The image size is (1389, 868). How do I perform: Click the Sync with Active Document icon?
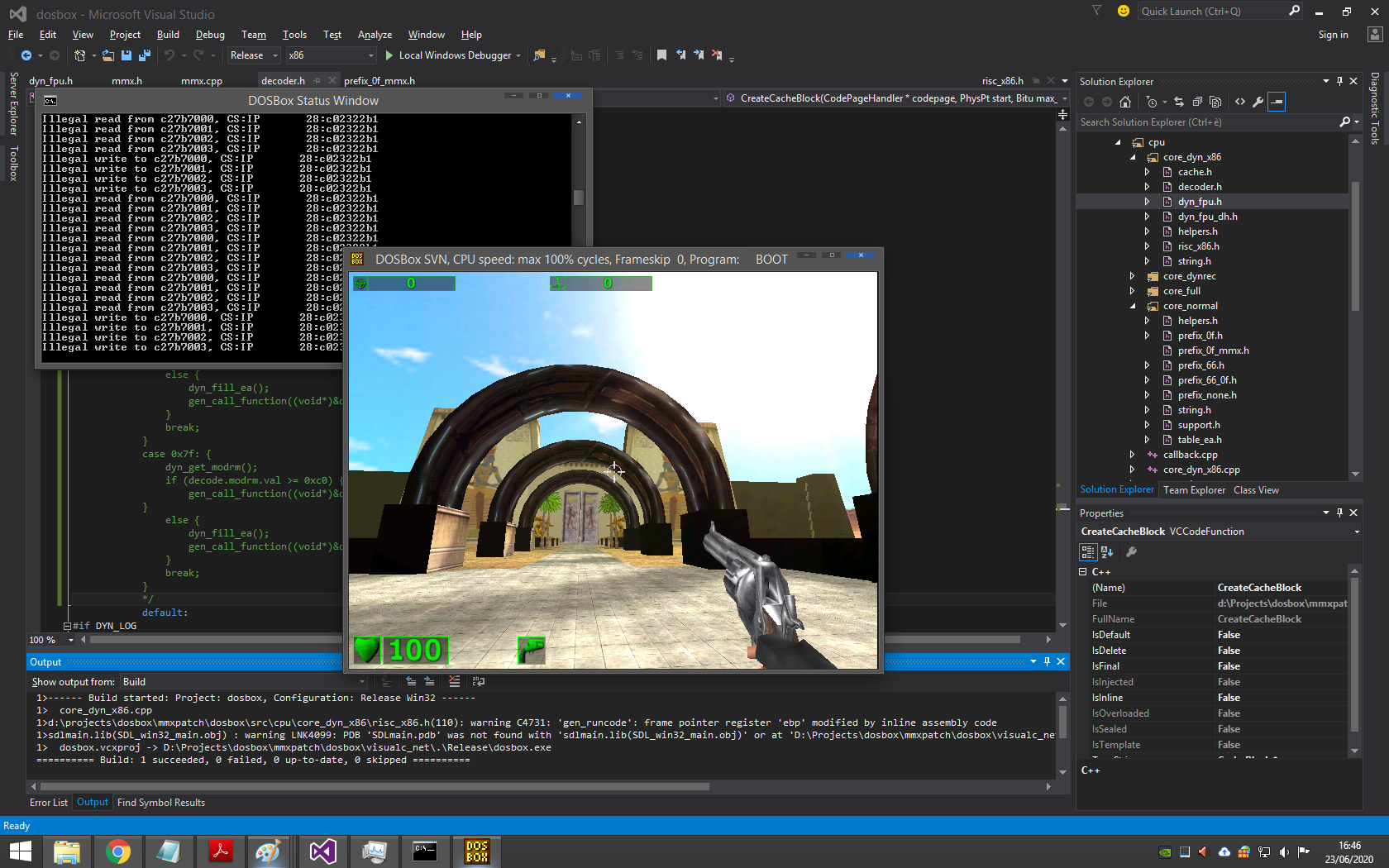[x=1179, y=102]
